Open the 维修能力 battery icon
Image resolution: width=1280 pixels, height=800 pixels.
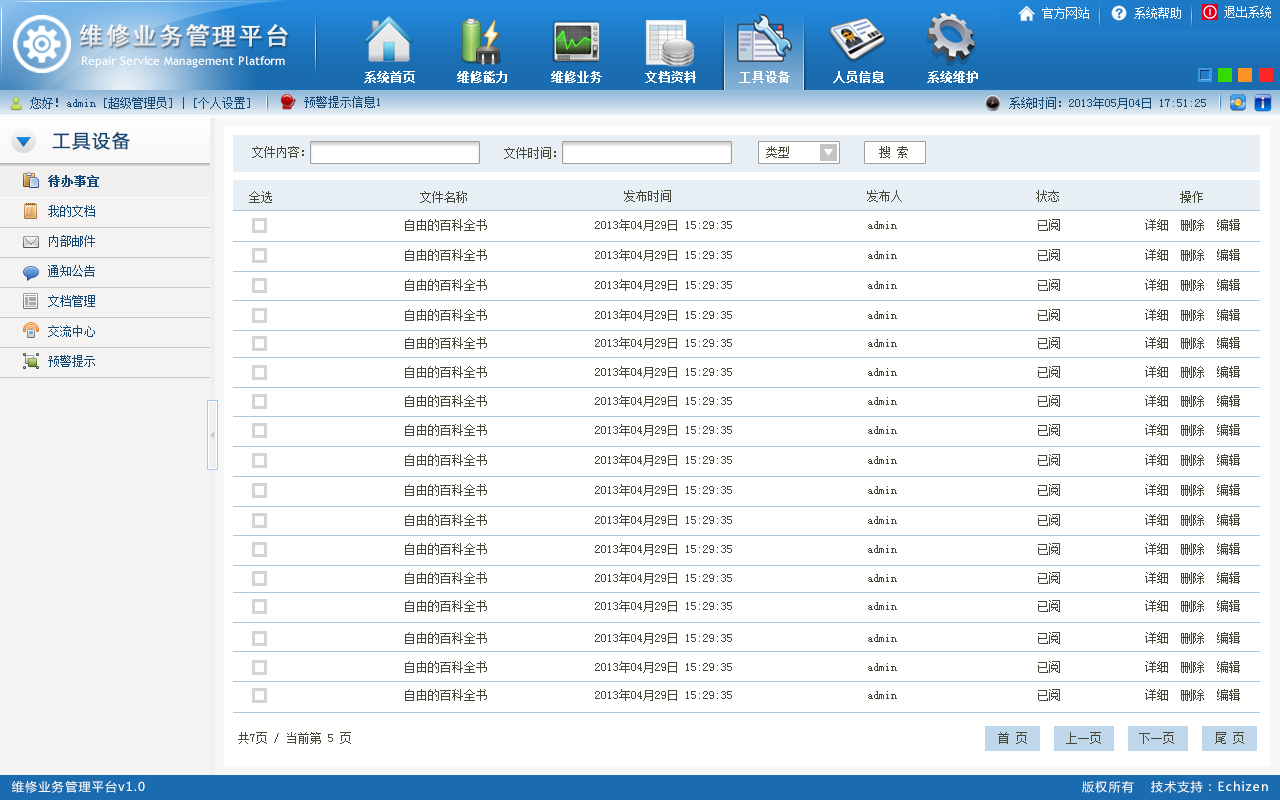tap(482, 41)
